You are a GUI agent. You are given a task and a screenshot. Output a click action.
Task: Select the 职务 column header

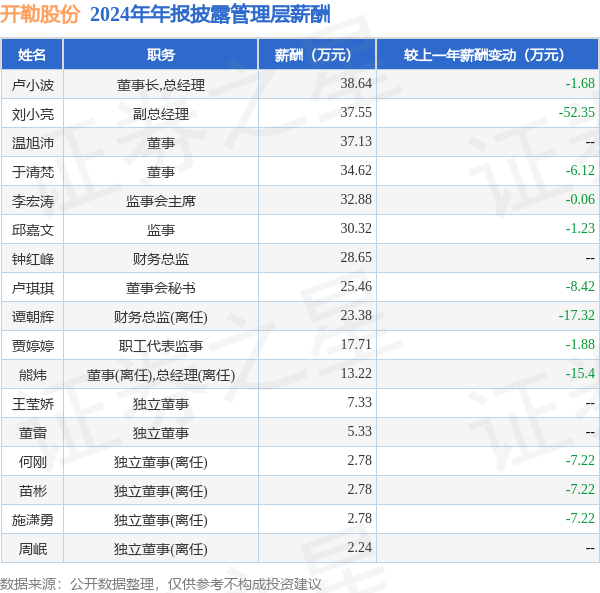pos(161,55)
